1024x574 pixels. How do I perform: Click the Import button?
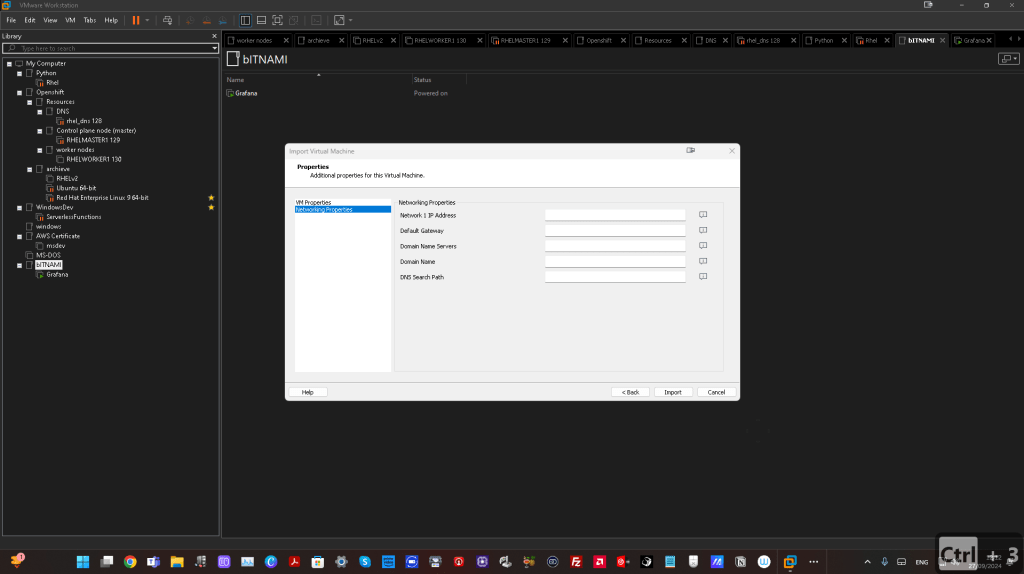coord(673,392)
